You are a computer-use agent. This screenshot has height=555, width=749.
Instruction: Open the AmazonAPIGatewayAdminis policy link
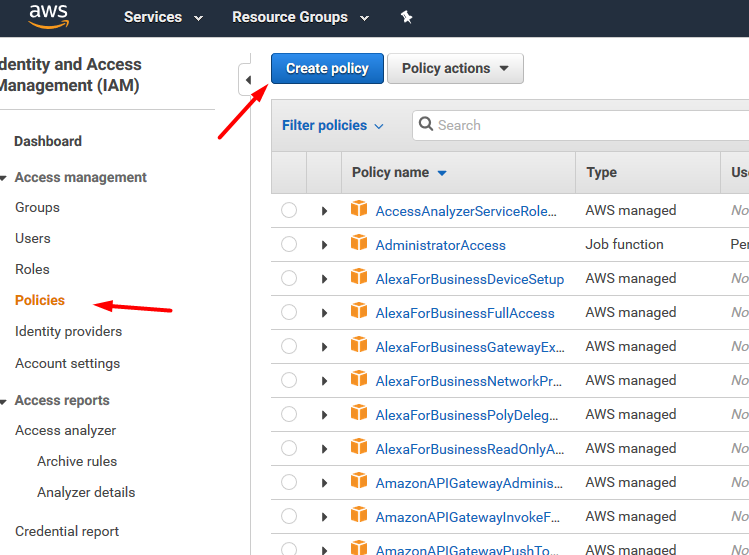click(469, 483)
